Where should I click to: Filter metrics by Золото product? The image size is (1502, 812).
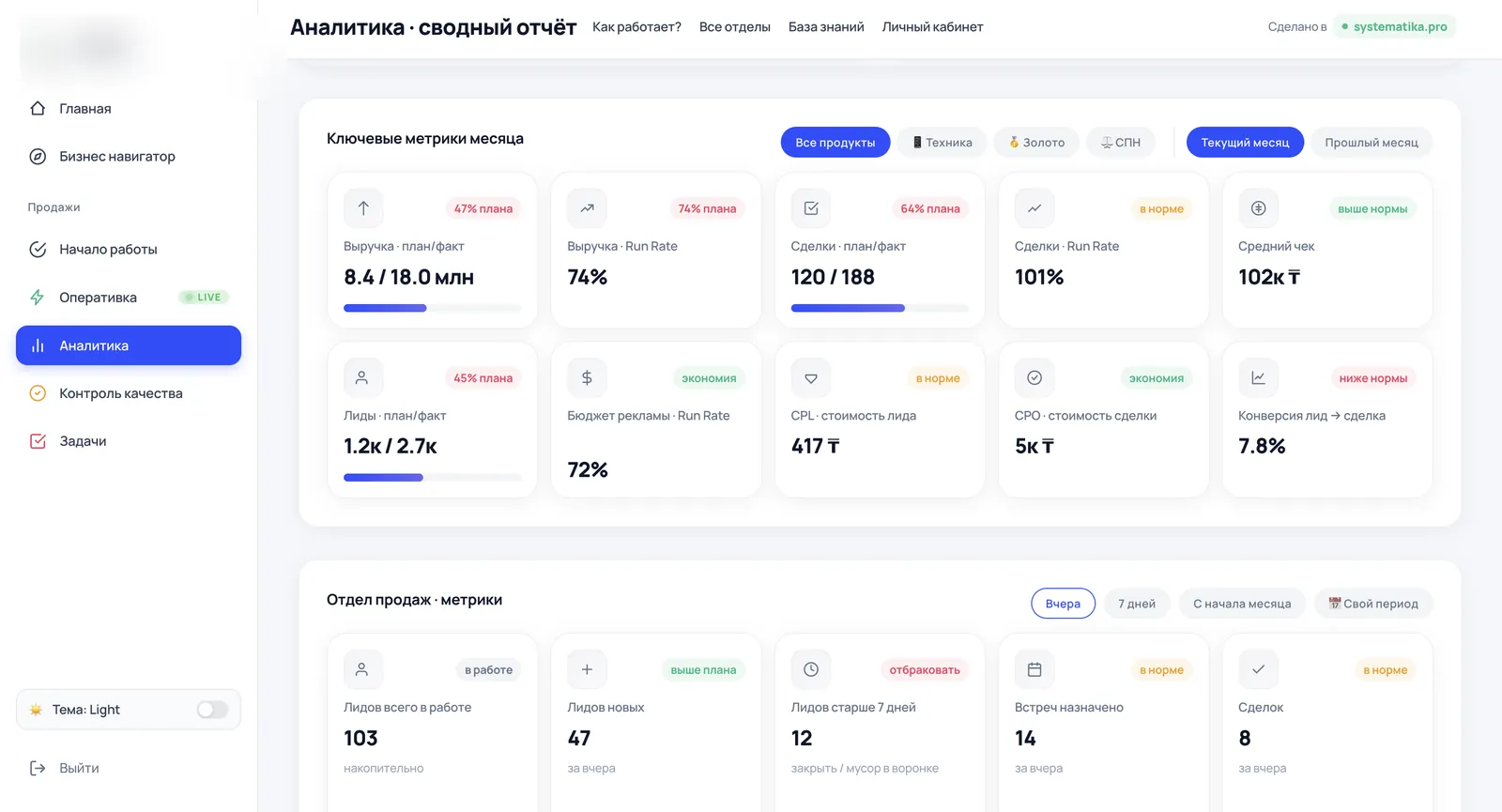point(1036,143)
